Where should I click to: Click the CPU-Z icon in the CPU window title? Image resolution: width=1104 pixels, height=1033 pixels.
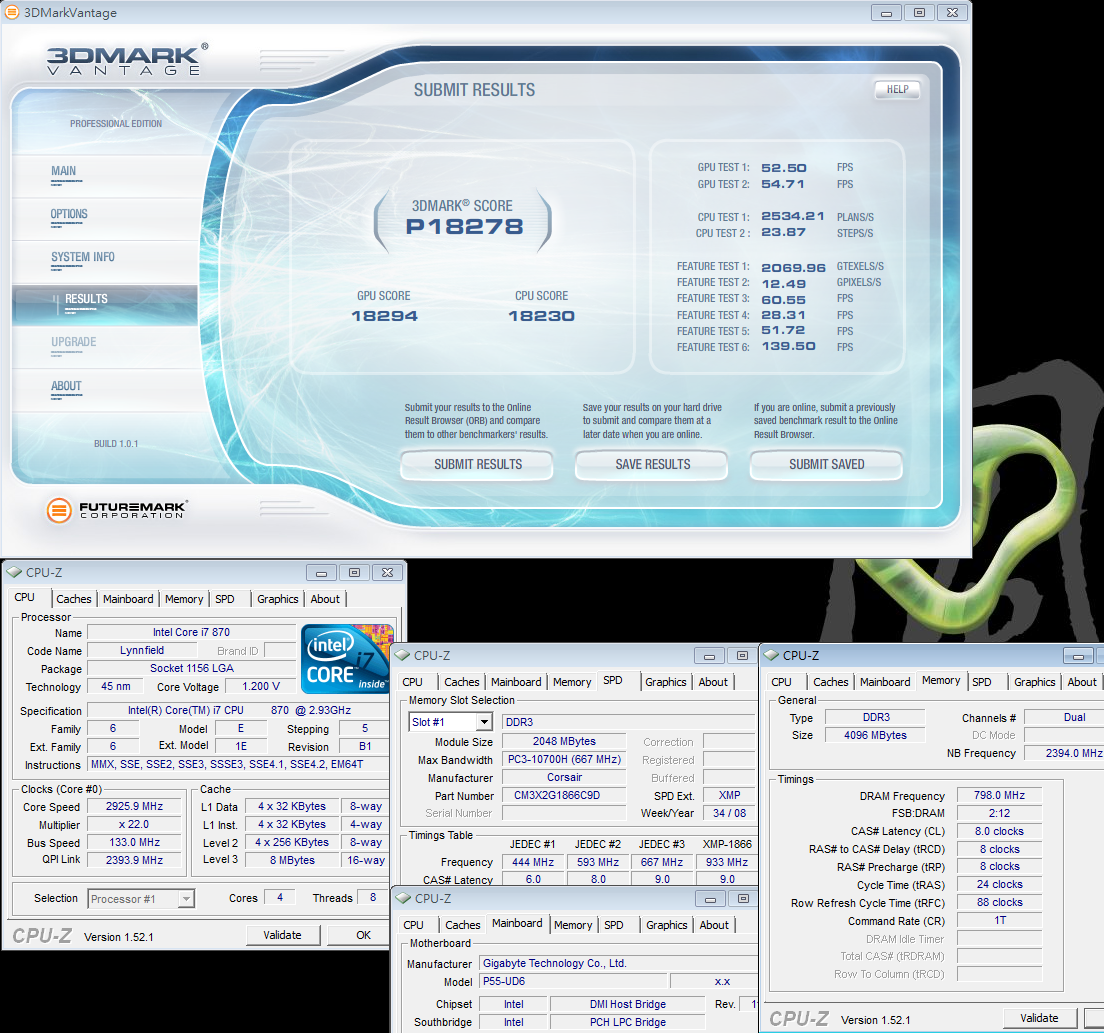tap(14, 573)
